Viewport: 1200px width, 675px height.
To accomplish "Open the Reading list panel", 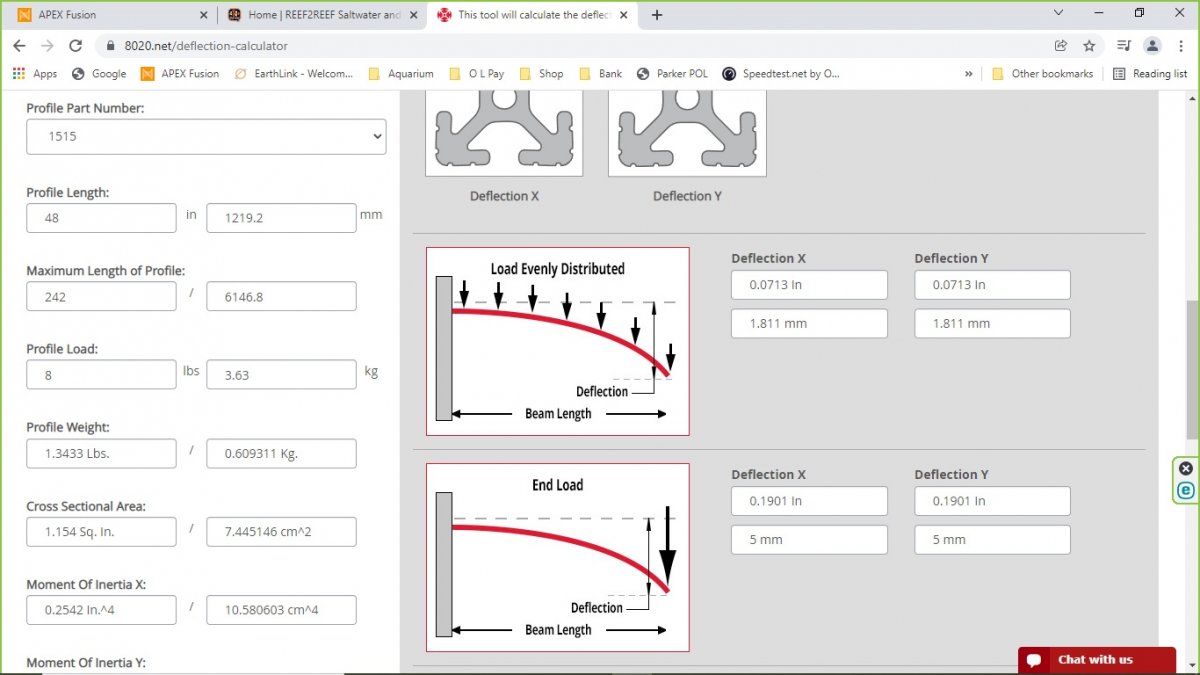I will point(1149,74).
